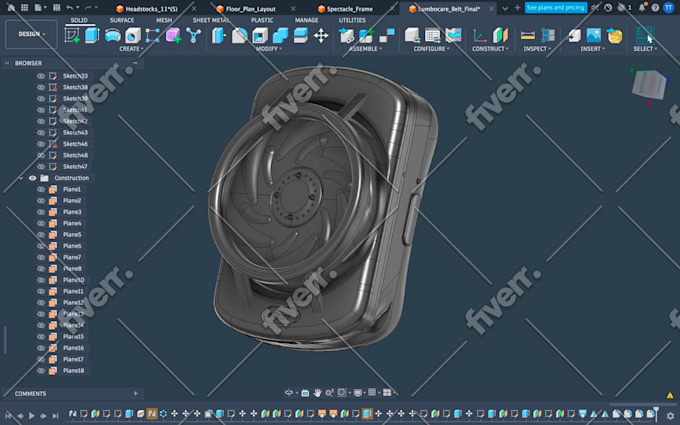Toggle visibility of Sketch33
Image resolution: width=680 pixels, height=425 pixels.
[x=41, y=76]
